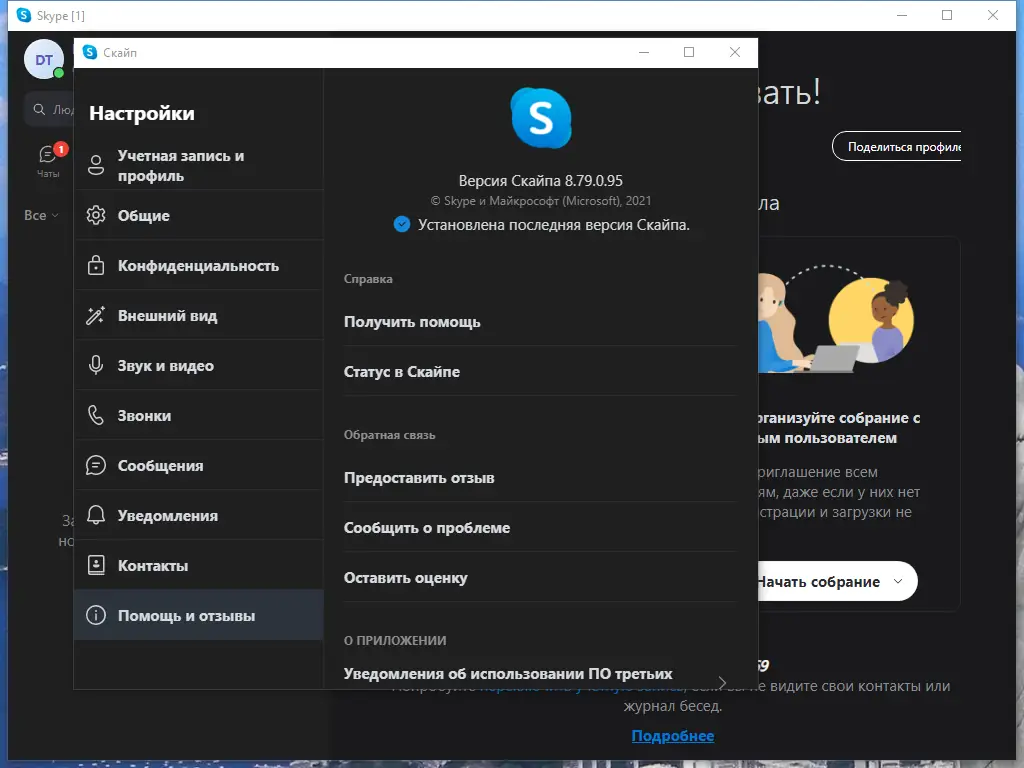This screenshot has height=768, width=1024.
Task: Open Контакты settings section
Action: coord(199,565)
